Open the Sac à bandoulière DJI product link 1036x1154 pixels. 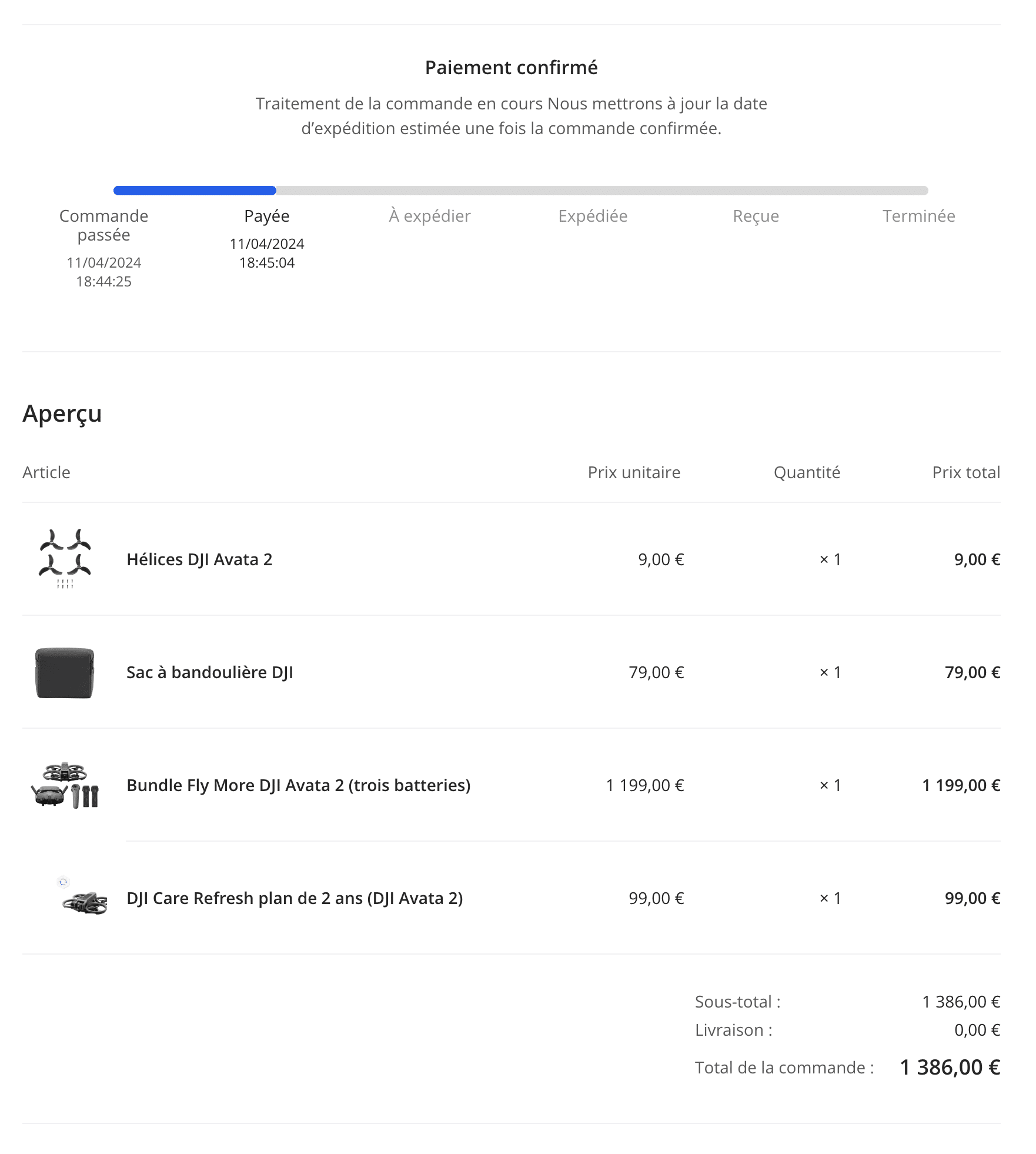click(x=210, y=672)
